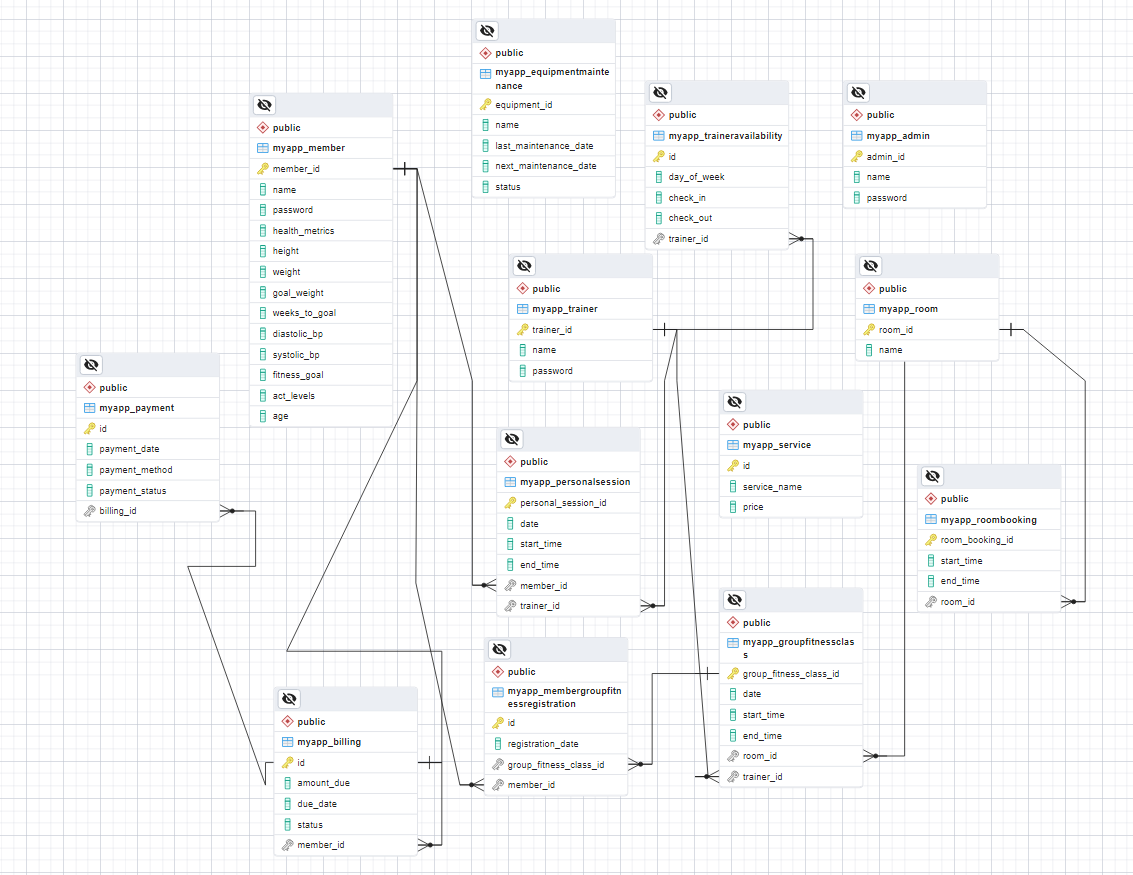Select the myapp_traineravailability table name
This screenshot has height=875, width=1133.
point(725,136)
